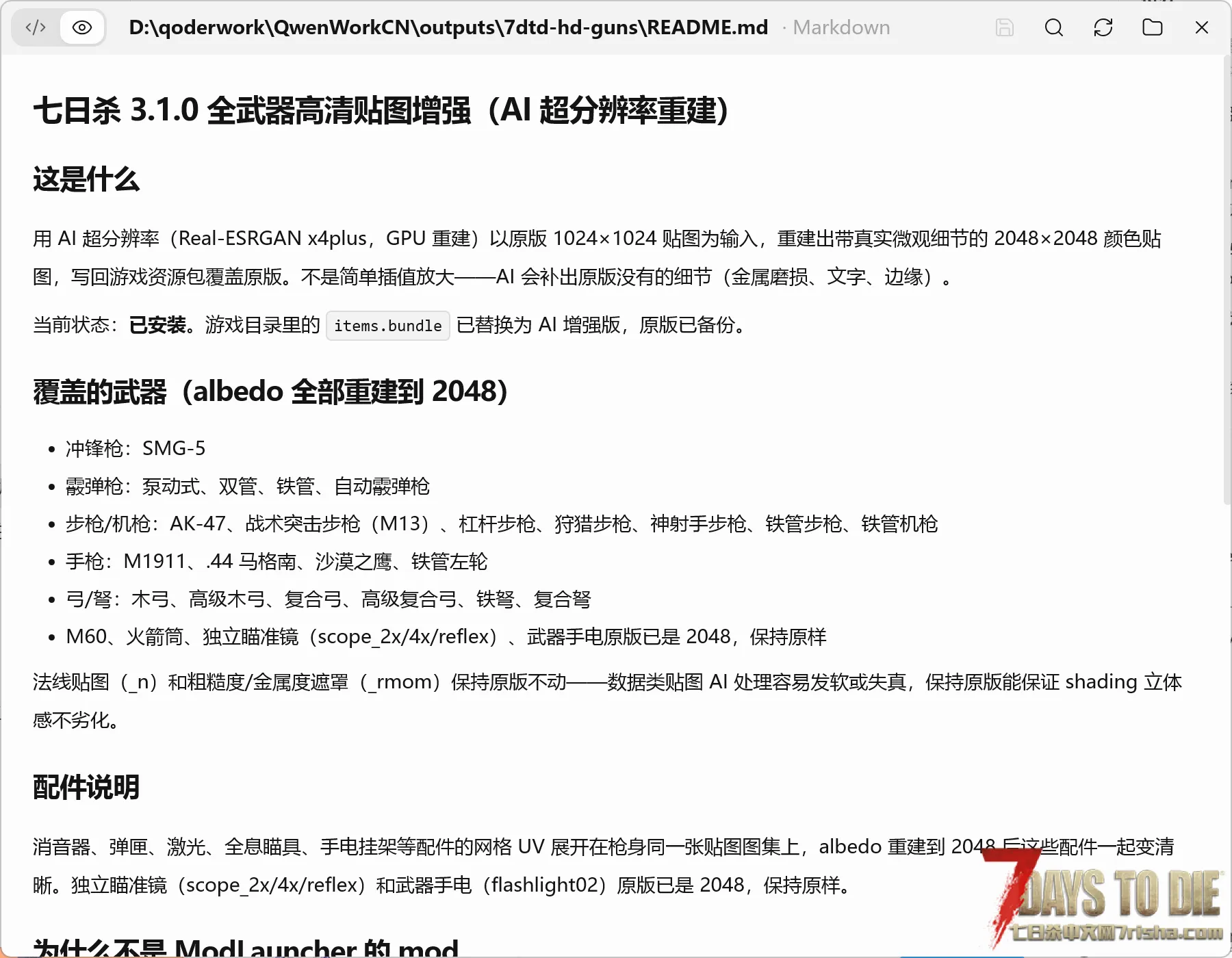
Task: Click the vertical scrollbar thumb
Action: click(1227, 281)
